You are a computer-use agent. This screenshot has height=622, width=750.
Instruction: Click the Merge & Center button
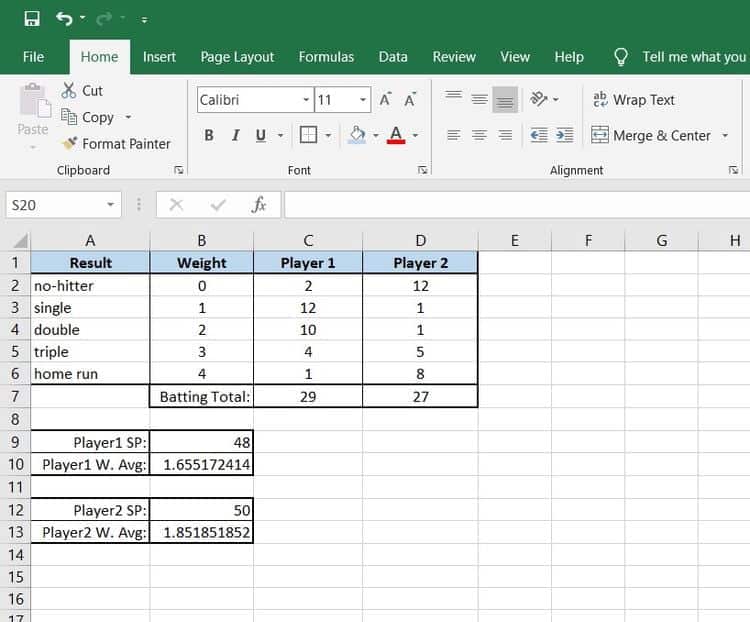click(651, 135)
